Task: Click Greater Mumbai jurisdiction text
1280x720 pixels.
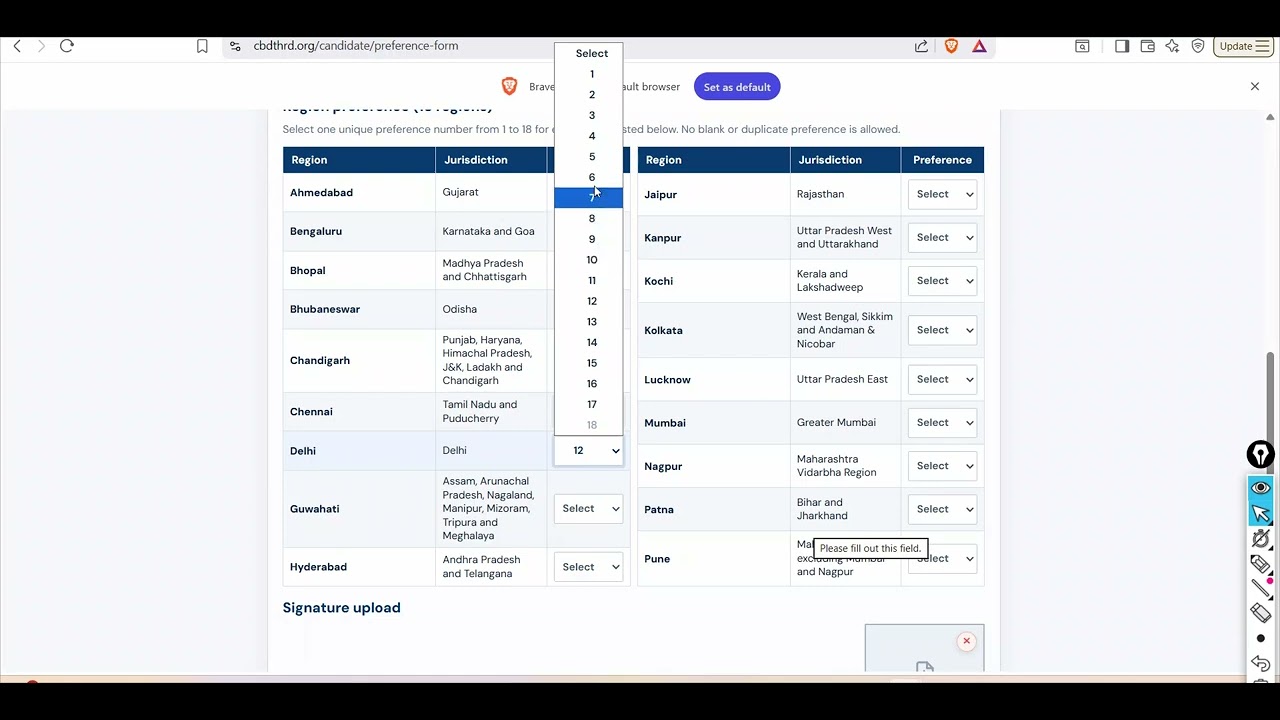Action: click(x=836, y=422)
